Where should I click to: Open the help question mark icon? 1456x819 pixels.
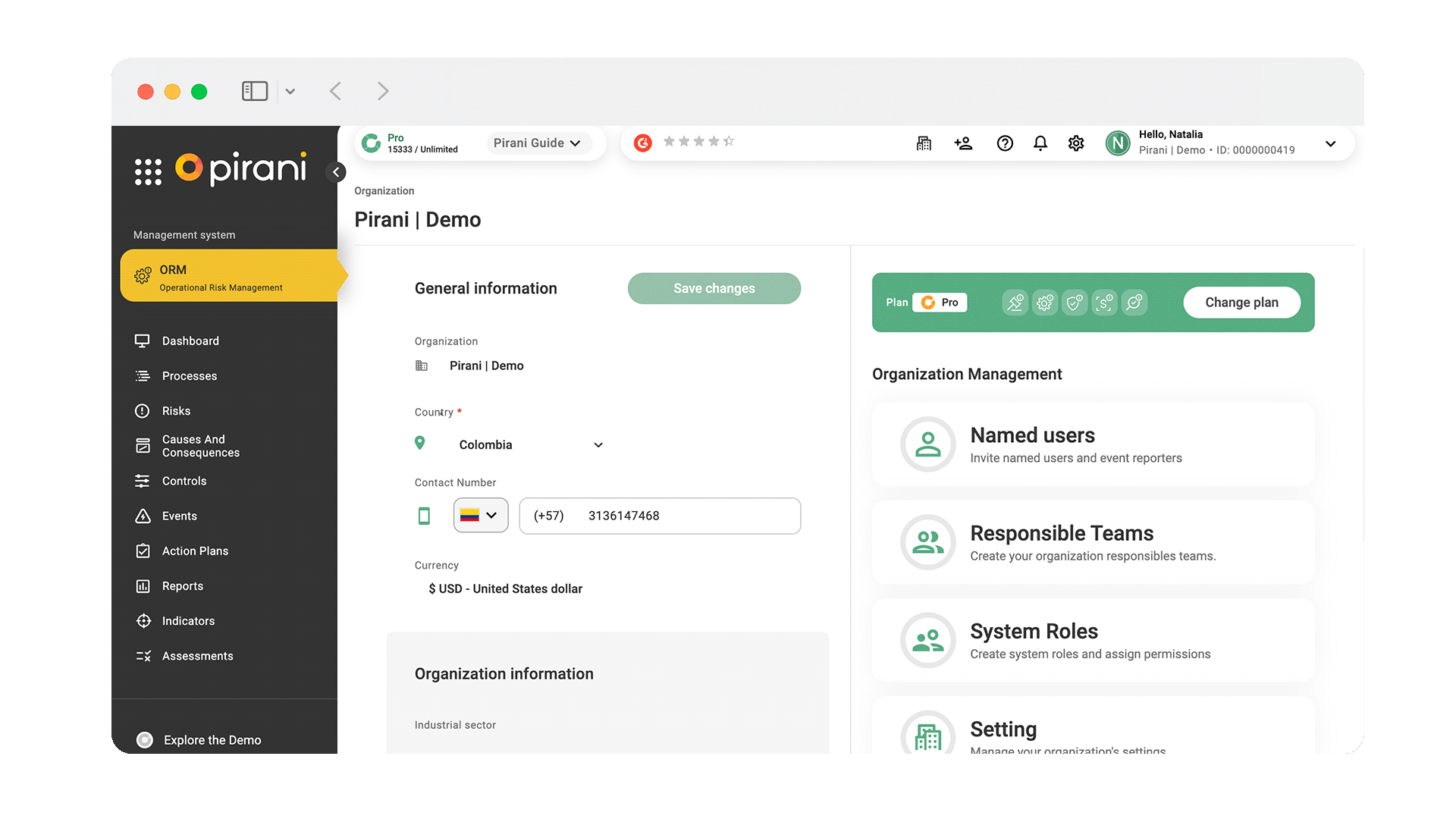1005,143
